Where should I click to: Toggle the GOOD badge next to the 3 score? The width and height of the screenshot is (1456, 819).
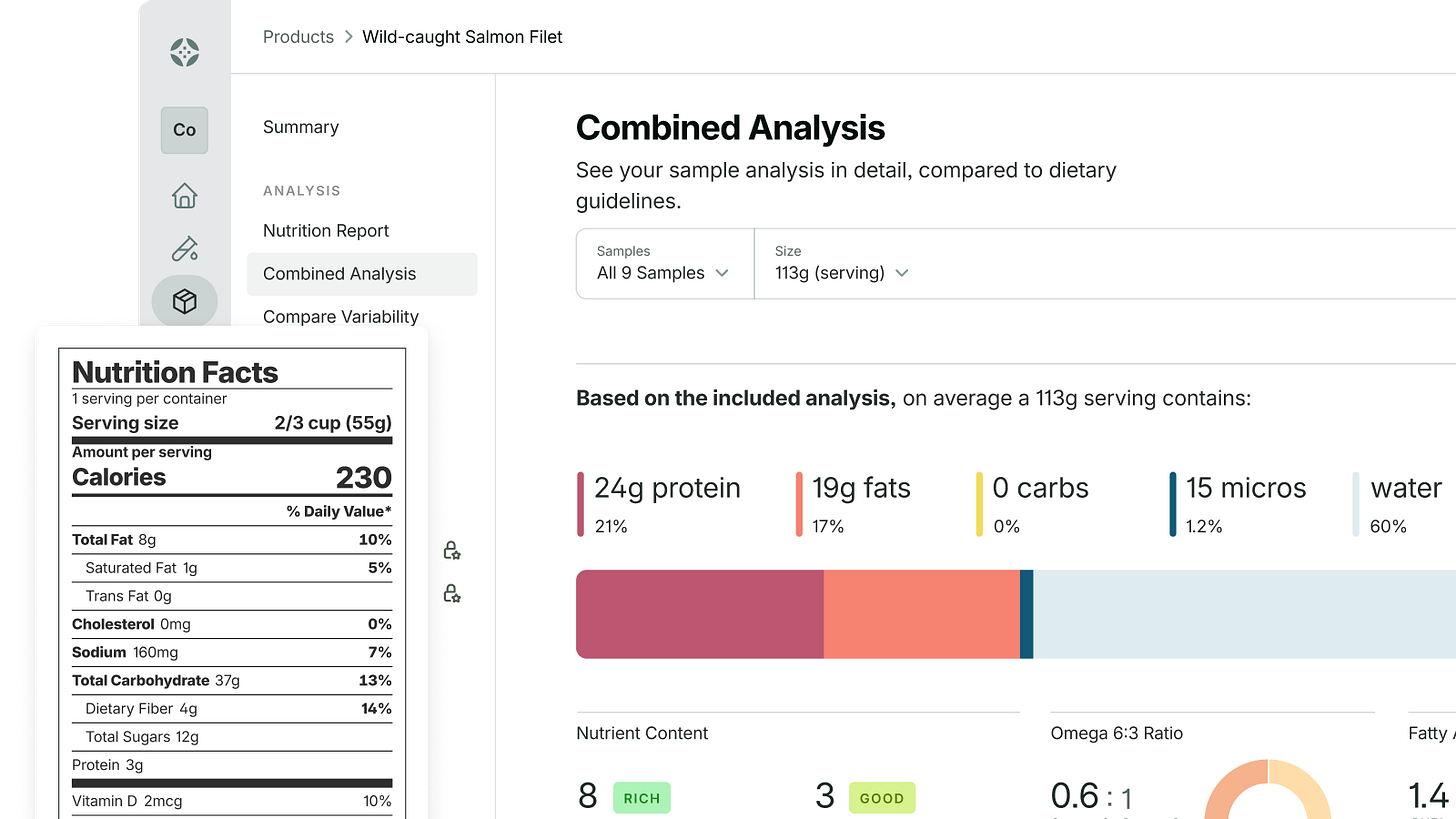coord(882,798)
